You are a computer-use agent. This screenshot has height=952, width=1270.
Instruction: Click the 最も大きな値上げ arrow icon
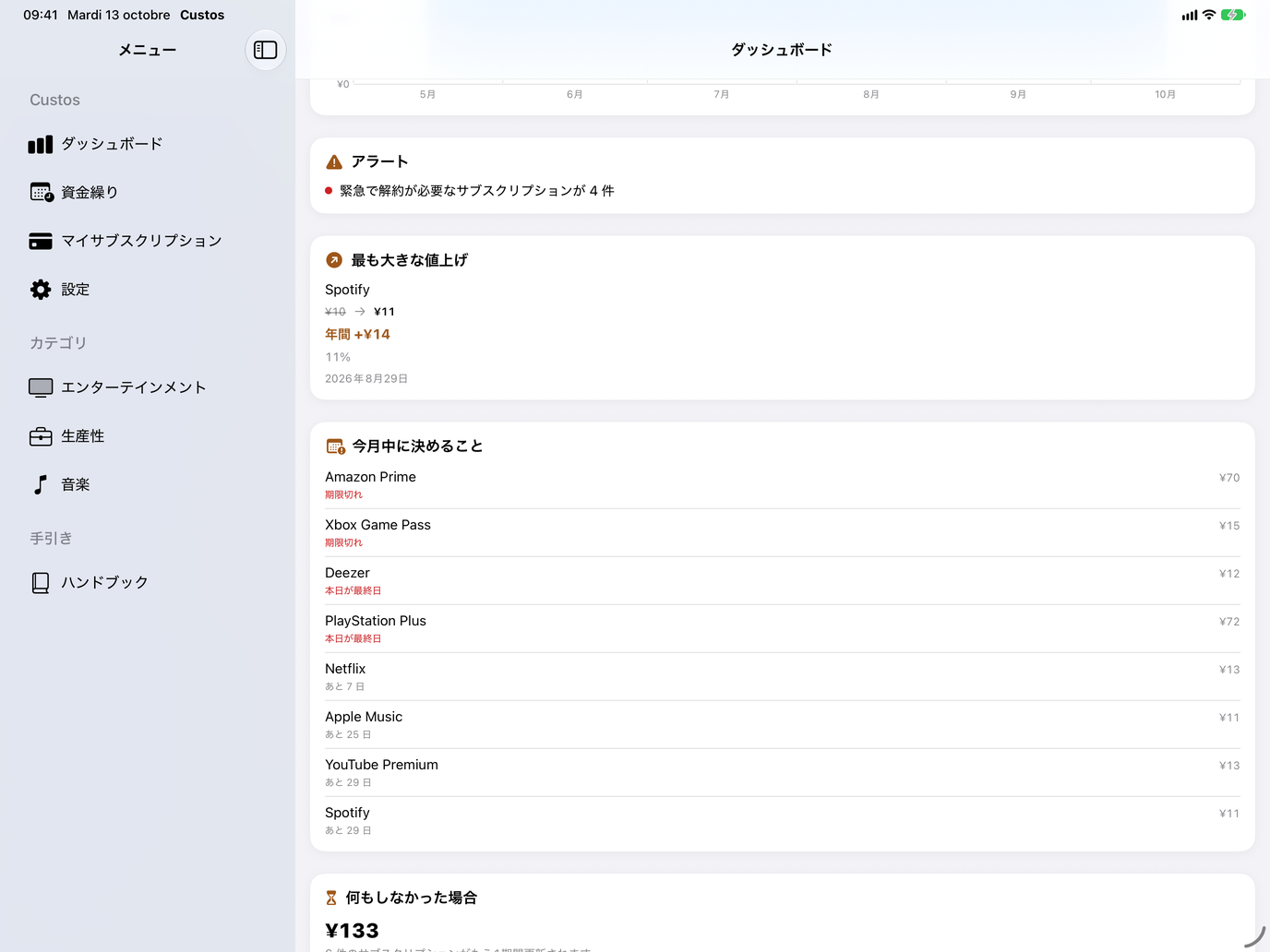point(334,260)
